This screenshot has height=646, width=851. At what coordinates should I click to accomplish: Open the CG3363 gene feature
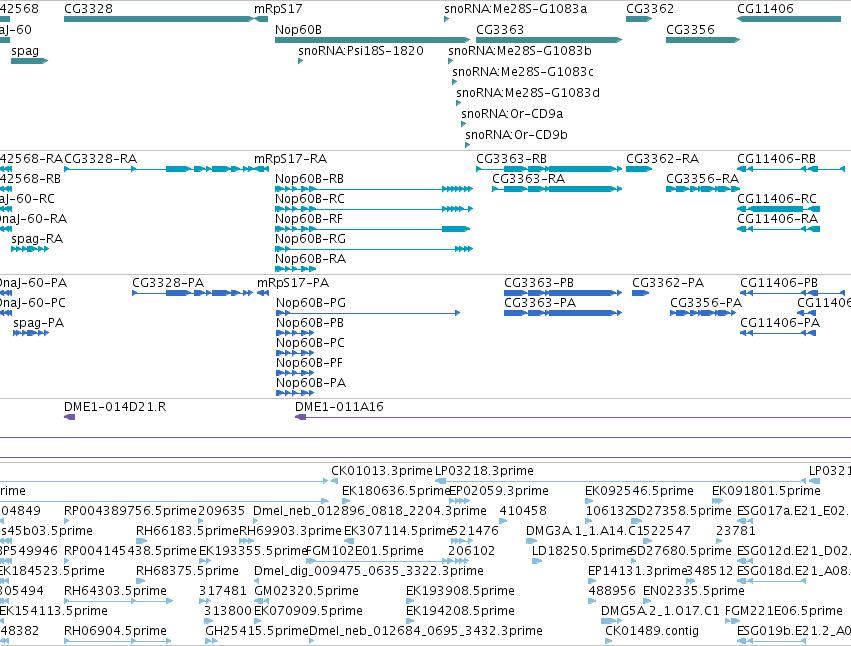[549, 40]
